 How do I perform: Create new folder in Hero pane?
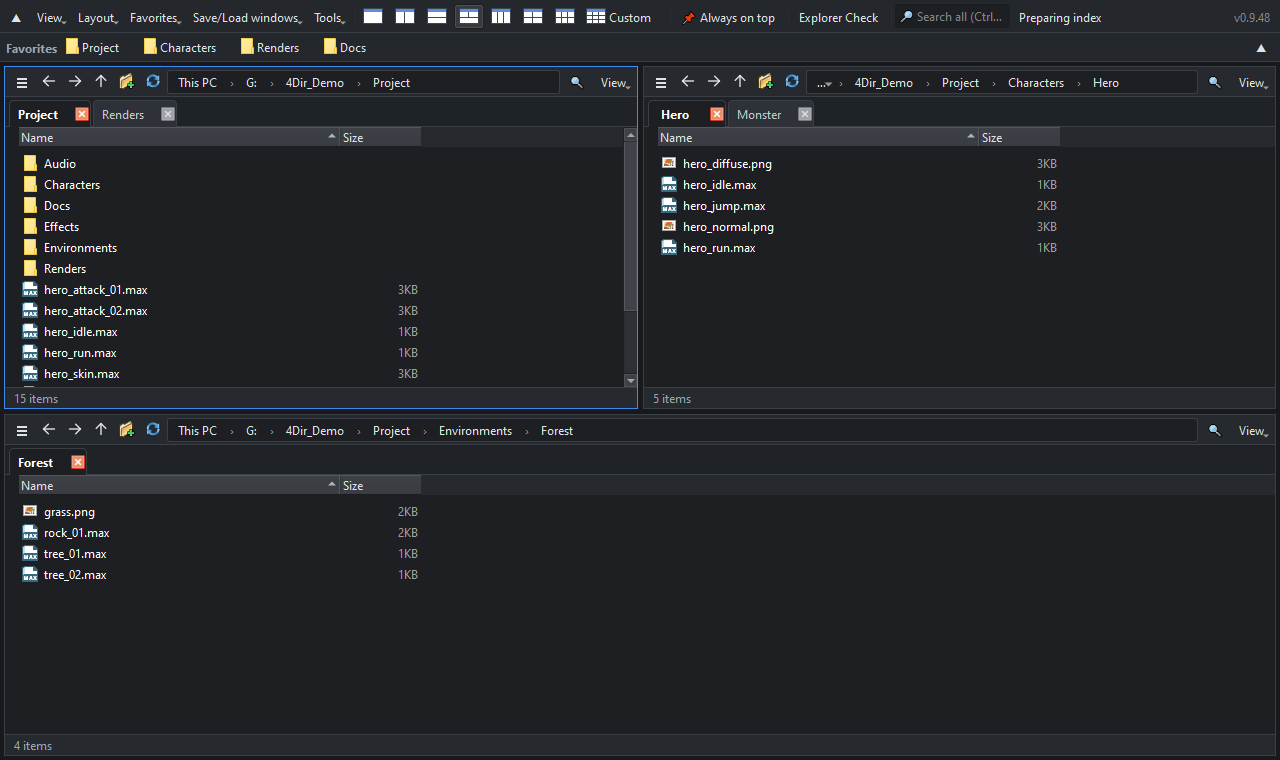pyautogui.click(x=766, y=82)
